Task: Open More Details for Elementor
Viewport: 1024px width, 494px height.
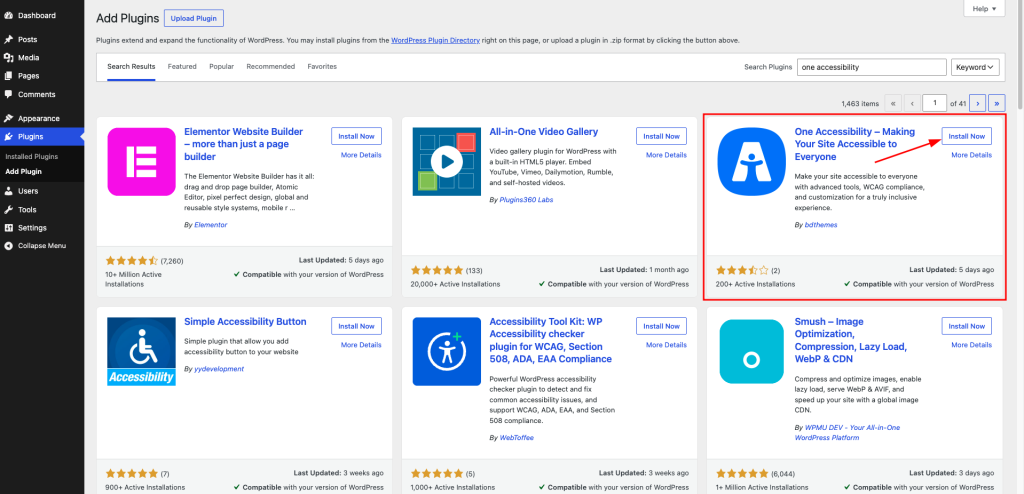Action: pyautogui.click(x=361, y=155)
